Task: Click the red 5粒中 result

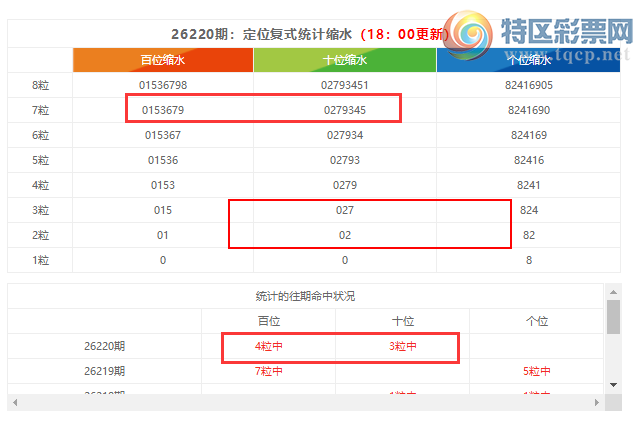Action: point(537,371)
